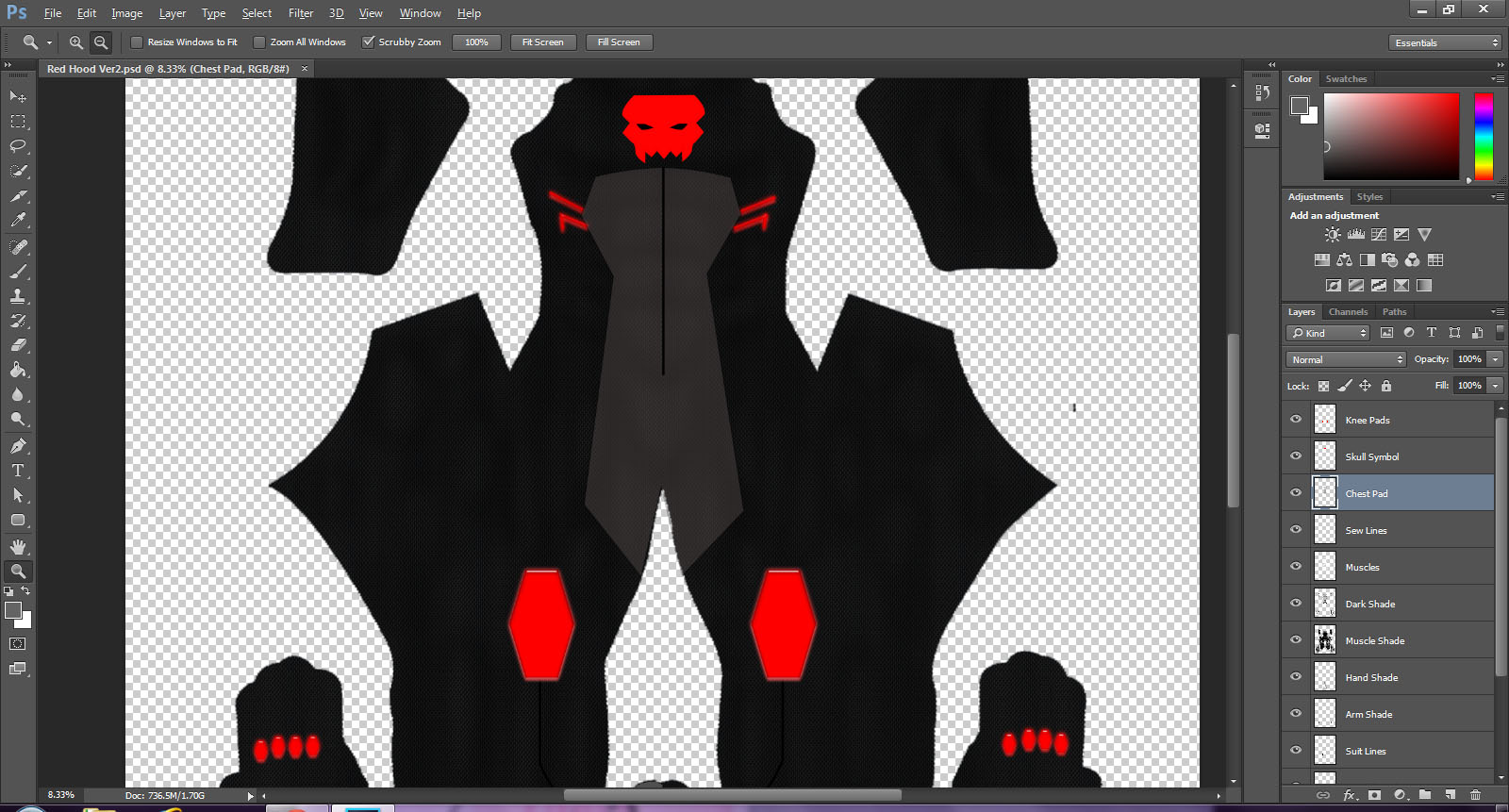Add a Levels adjustment
The image size is (1509, 812).
pos(1356,235)
